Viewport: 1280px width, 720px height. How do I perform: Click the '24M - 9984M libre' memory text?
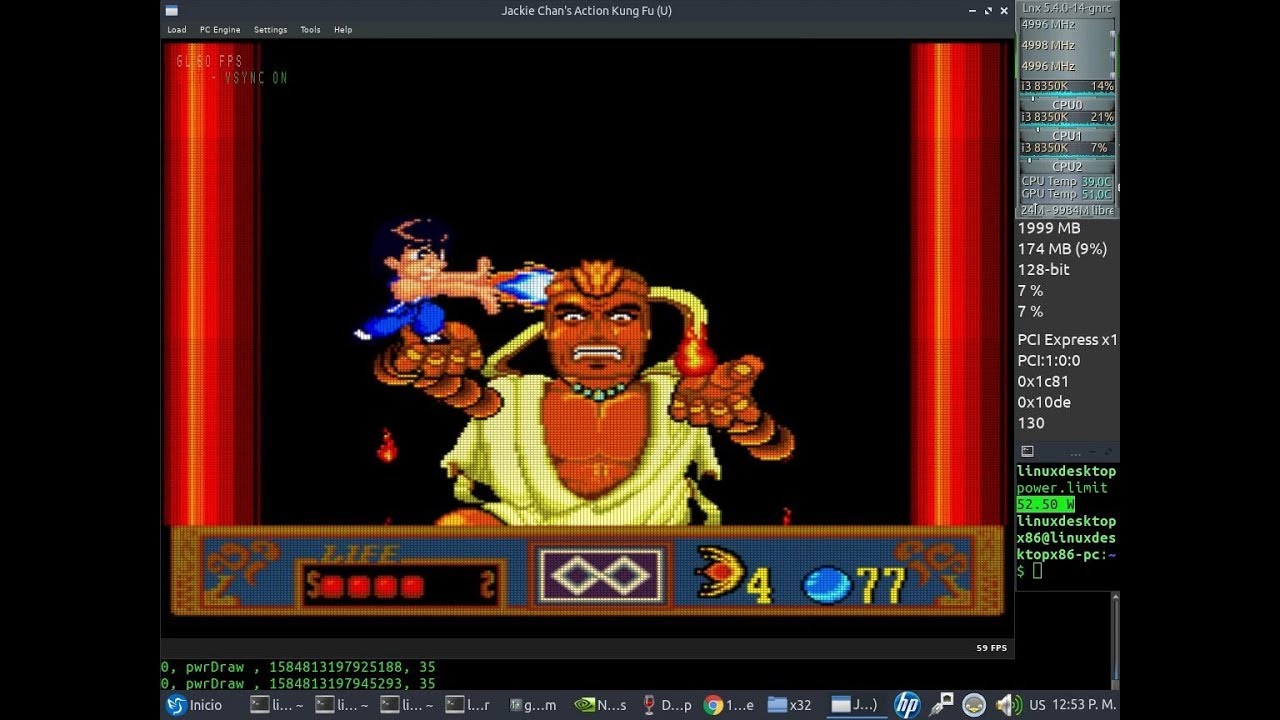[x=1067, y=210]
